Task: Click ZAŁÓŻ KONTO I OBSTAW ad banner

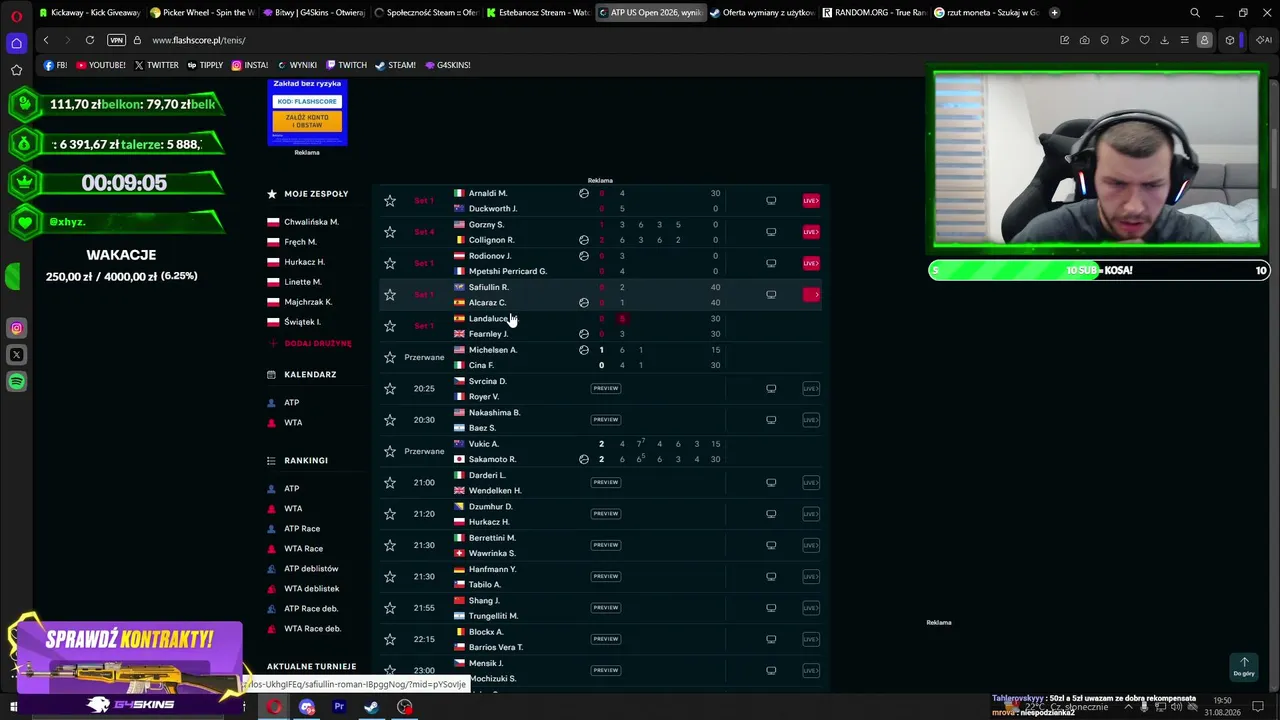Action: pos(307,121)
